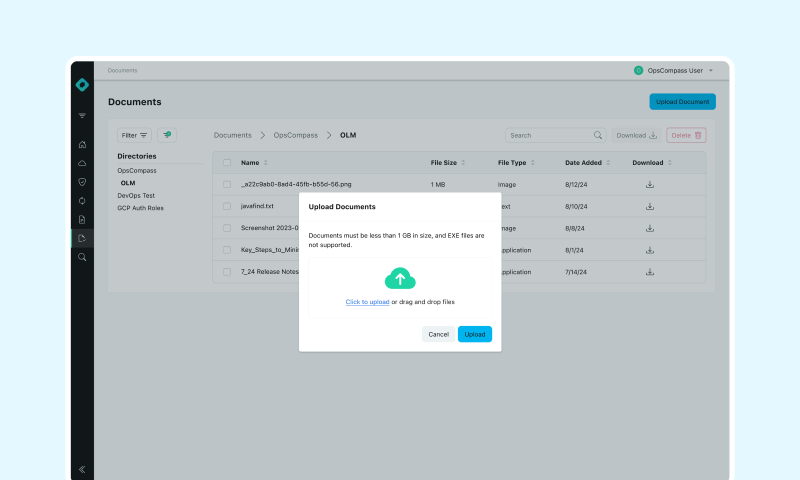The height and width of the screenshot is (480, 800).
Task: Check the Key_Steps_to_Mini row checkbox
Action: [x=227, y=250]
